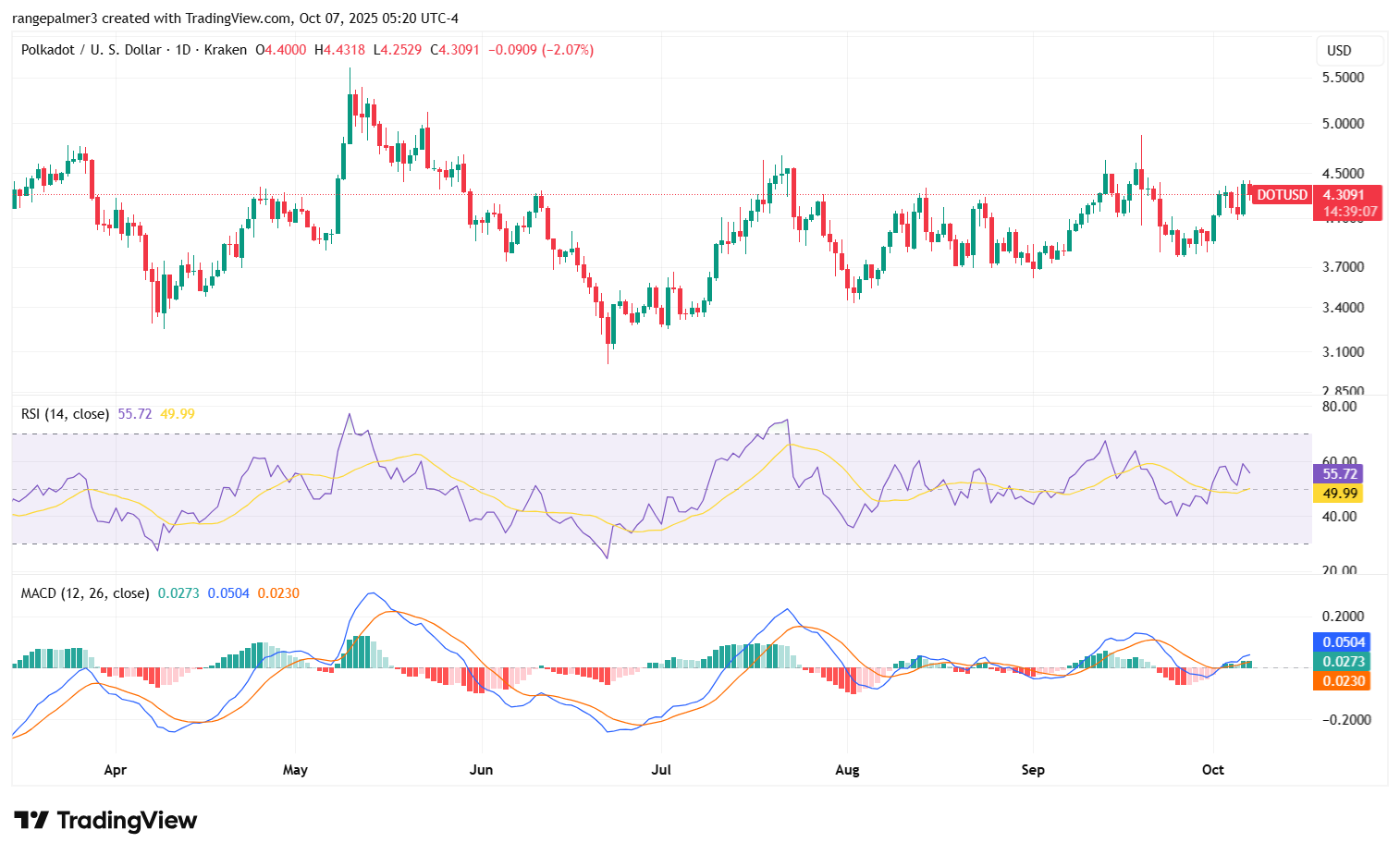This screenshot has width=1400, height=855.
Task: Click the yellow 49.99 RSI axis label
Action: coord(1338,494)
